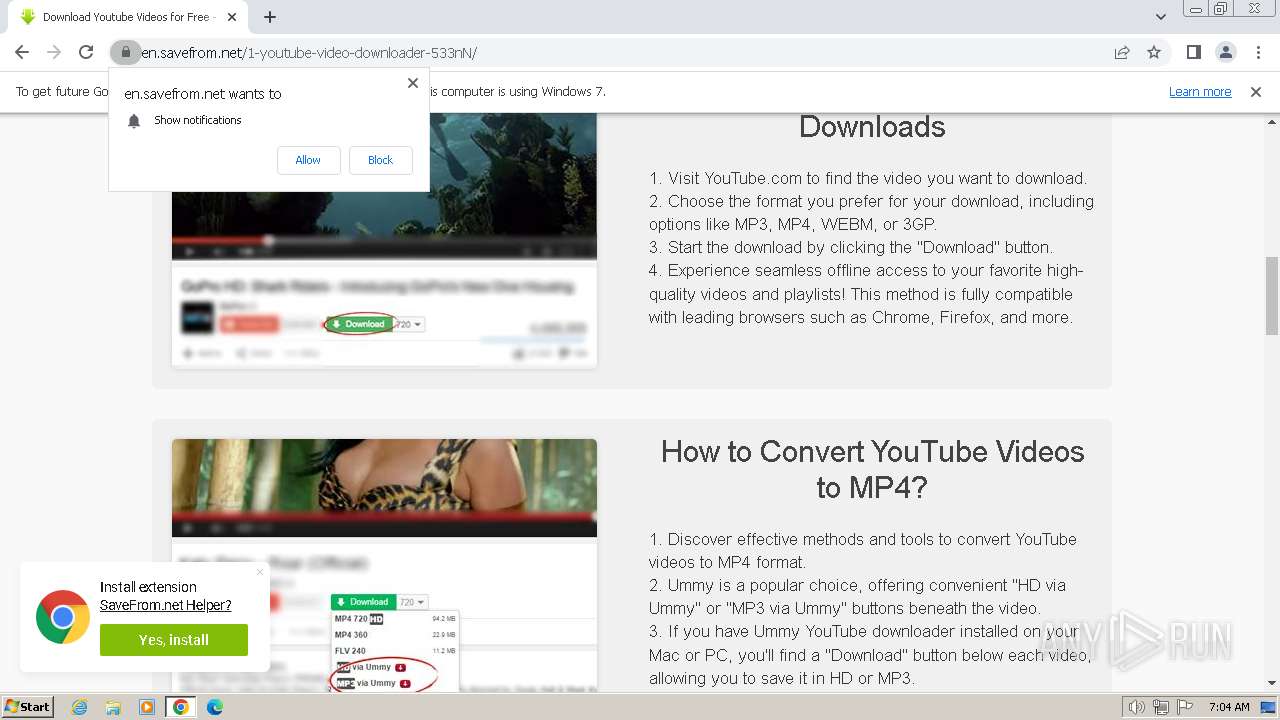
Task: Open File Explorer folder in taskbar
Action: [x=113, y=707]
